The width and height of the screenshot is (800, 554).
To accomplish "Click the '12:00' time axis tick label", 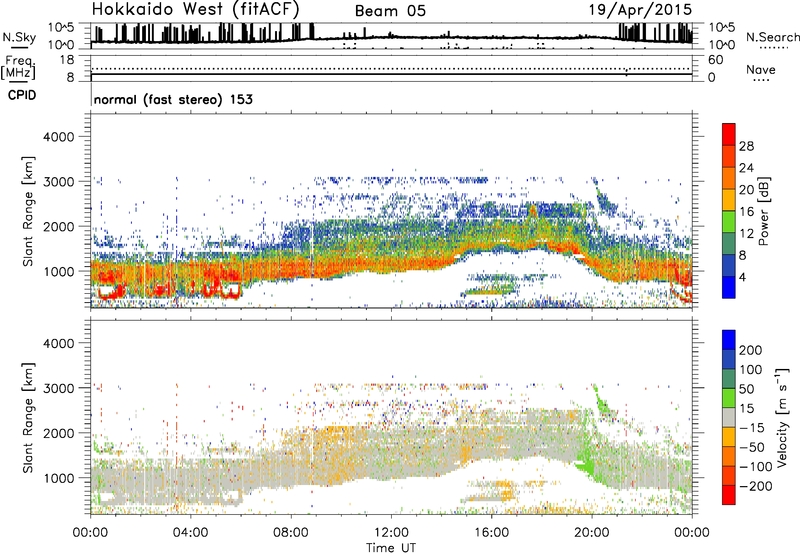I will 391,533.
